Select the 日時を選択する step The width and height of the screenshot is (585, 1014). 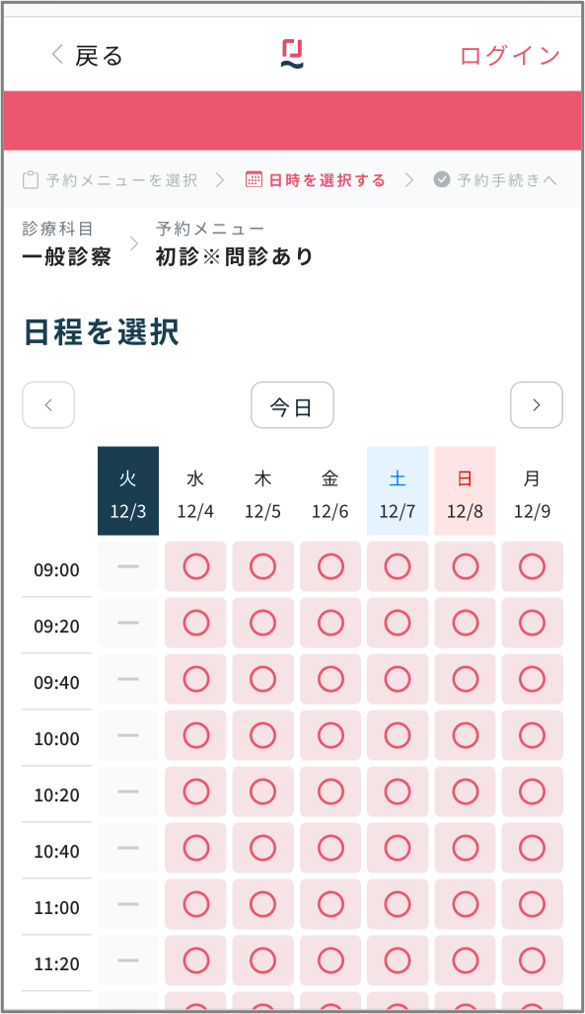315,180
